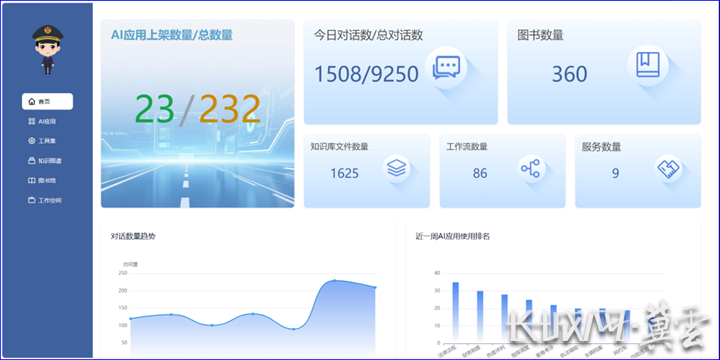
Task: Click the service count value 9
Action: point(615,174)
